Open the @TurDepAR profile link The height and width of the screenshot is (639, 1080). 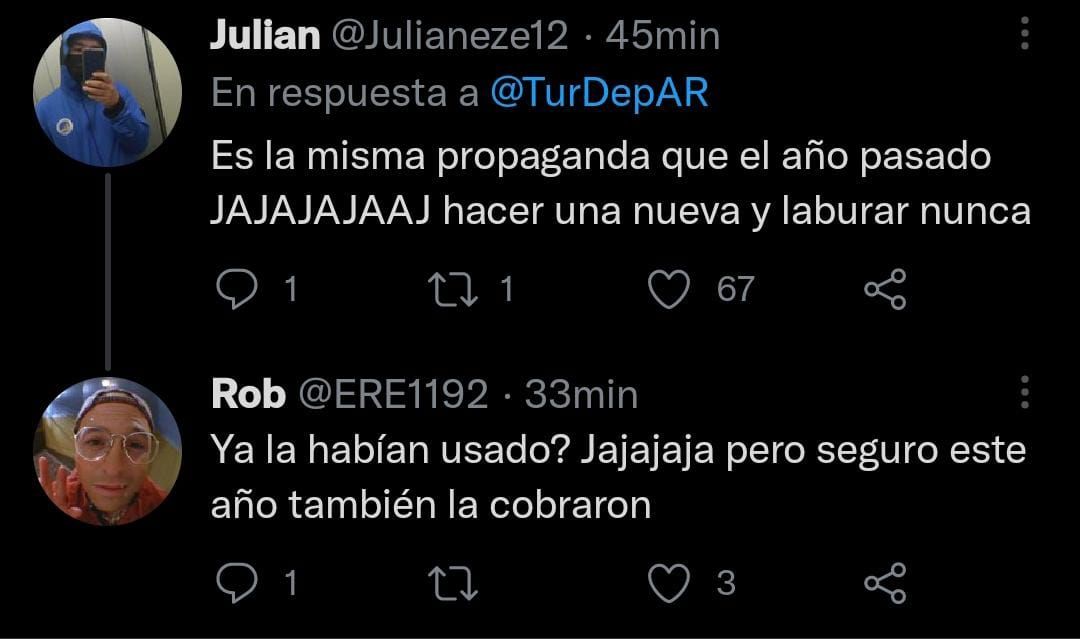(x=599, y=93)
